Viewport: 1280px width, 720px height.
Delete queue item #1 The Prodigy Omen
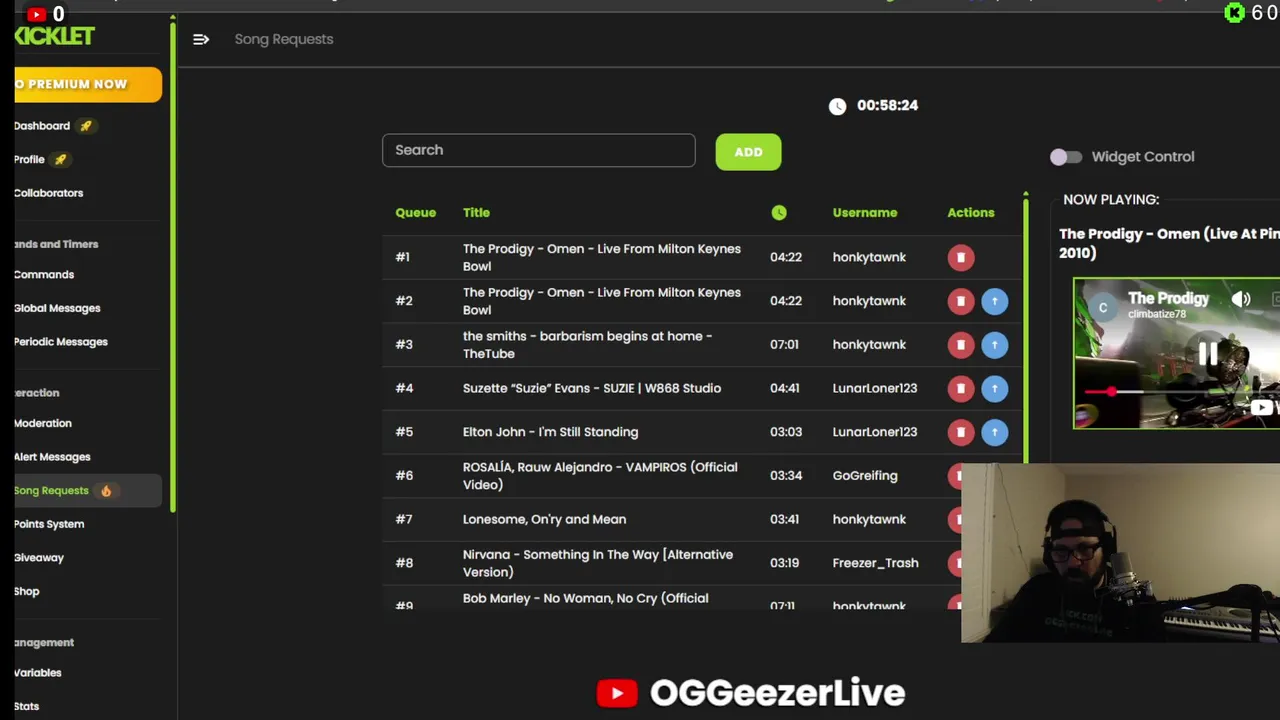(x=960, y=258)
